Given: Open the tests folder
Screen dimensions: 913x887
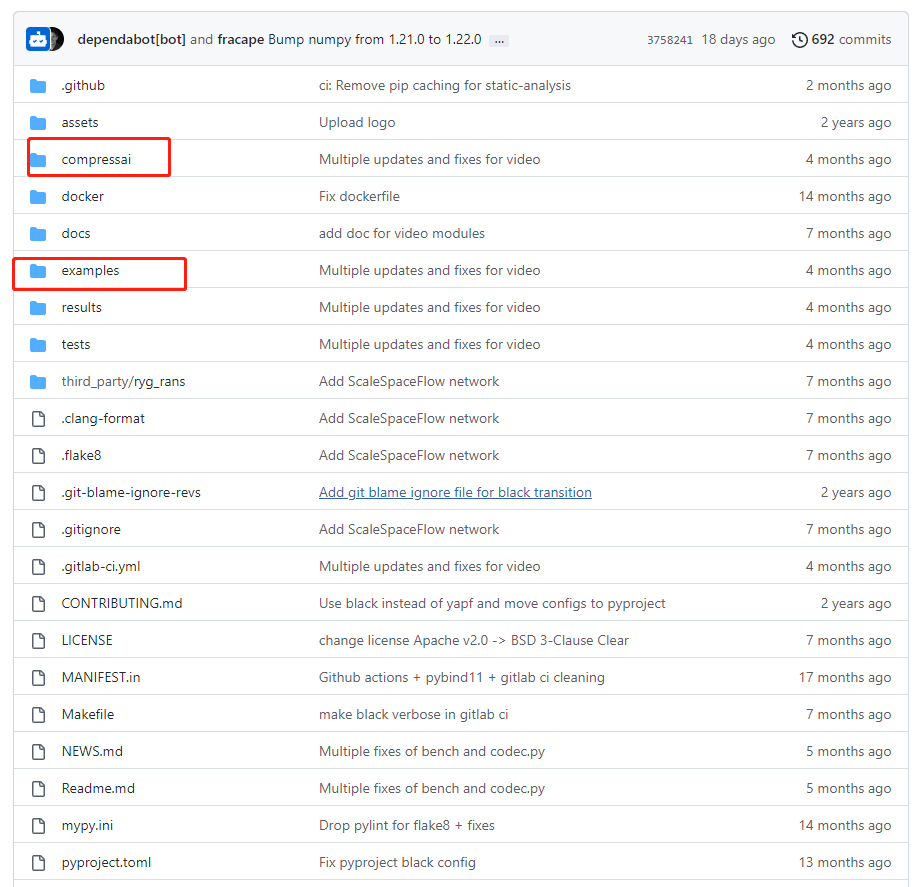Looking at the screenshot, I should pyautogui.click(x=76, y=344).
